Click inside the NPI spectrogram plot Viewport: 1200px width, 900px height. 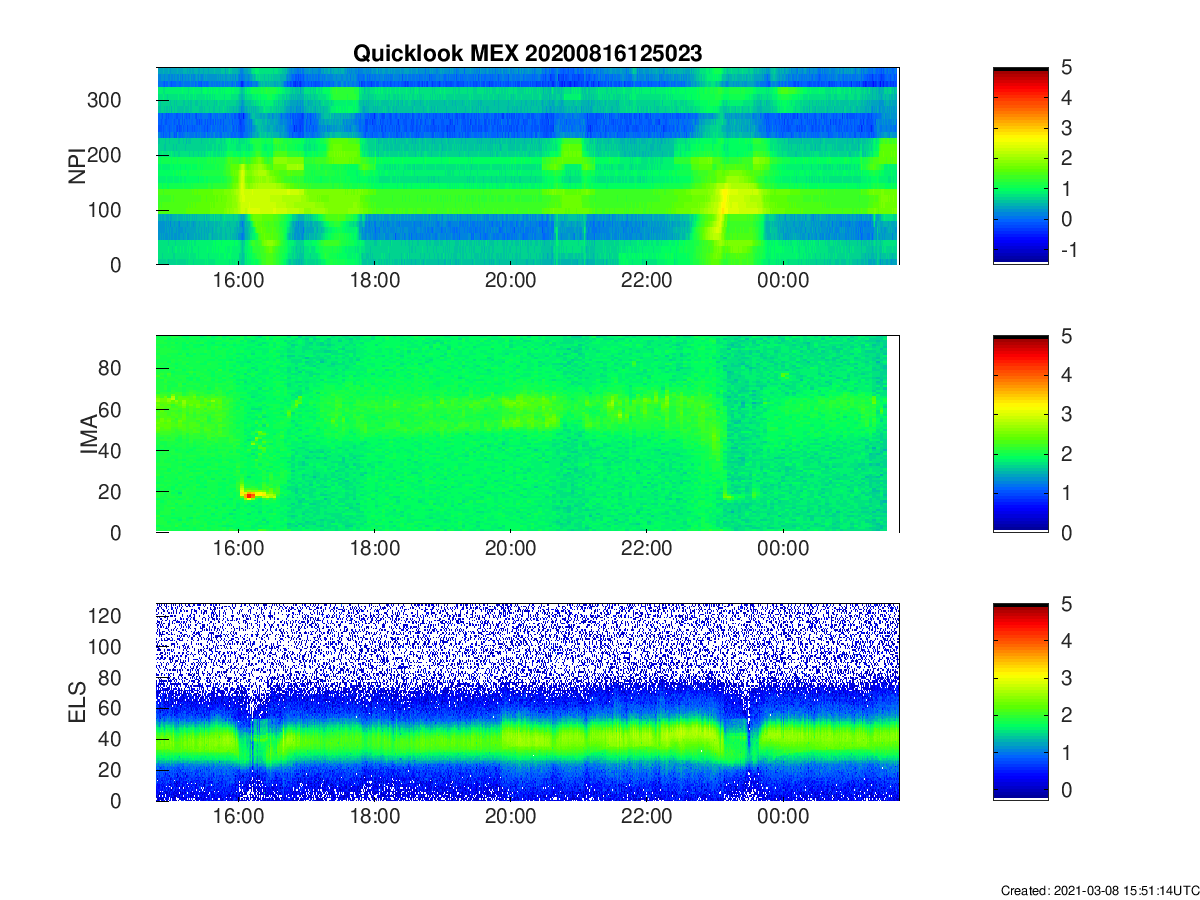[x=528, y=166]
